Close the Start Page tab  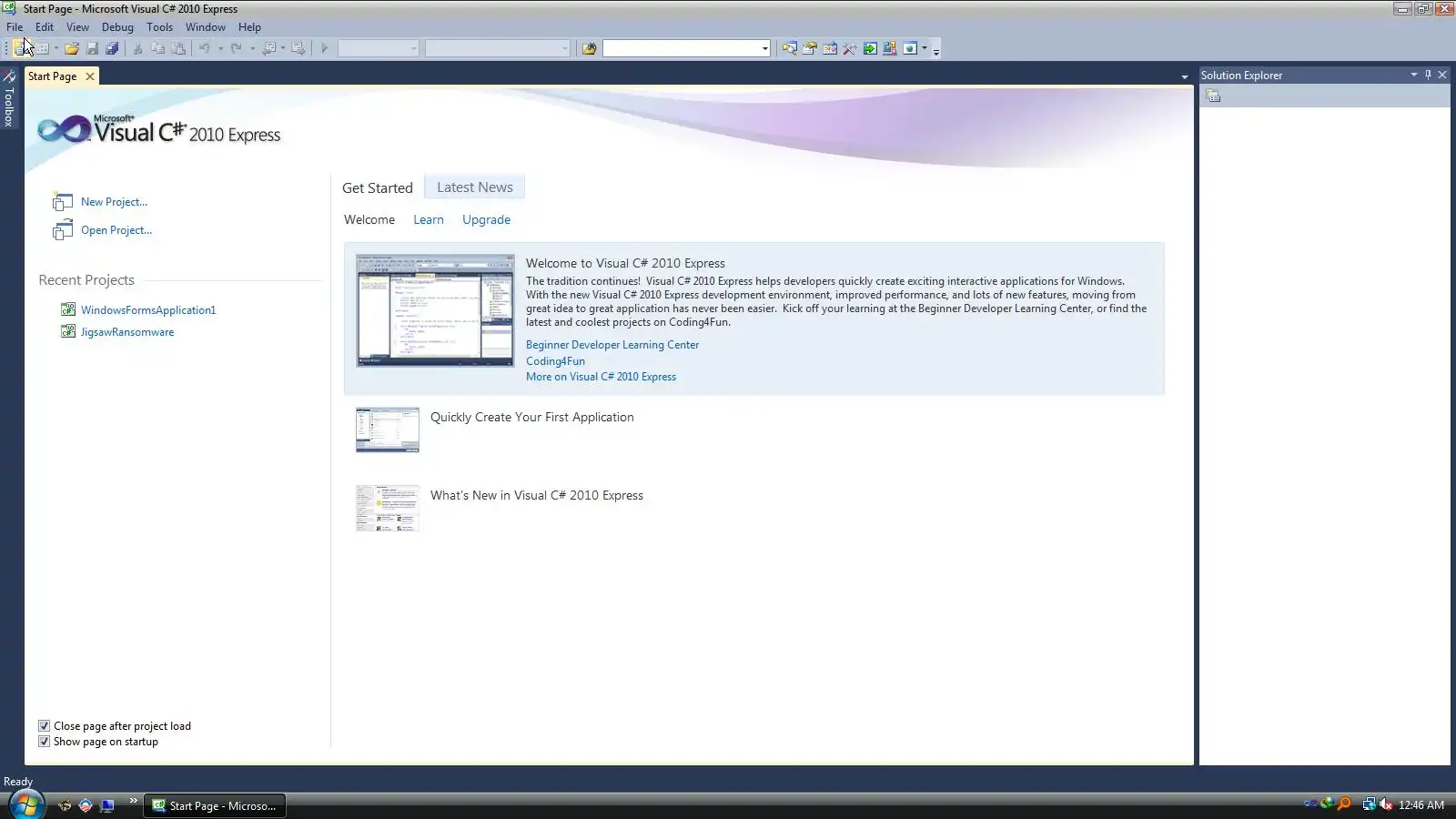point(90,76)
